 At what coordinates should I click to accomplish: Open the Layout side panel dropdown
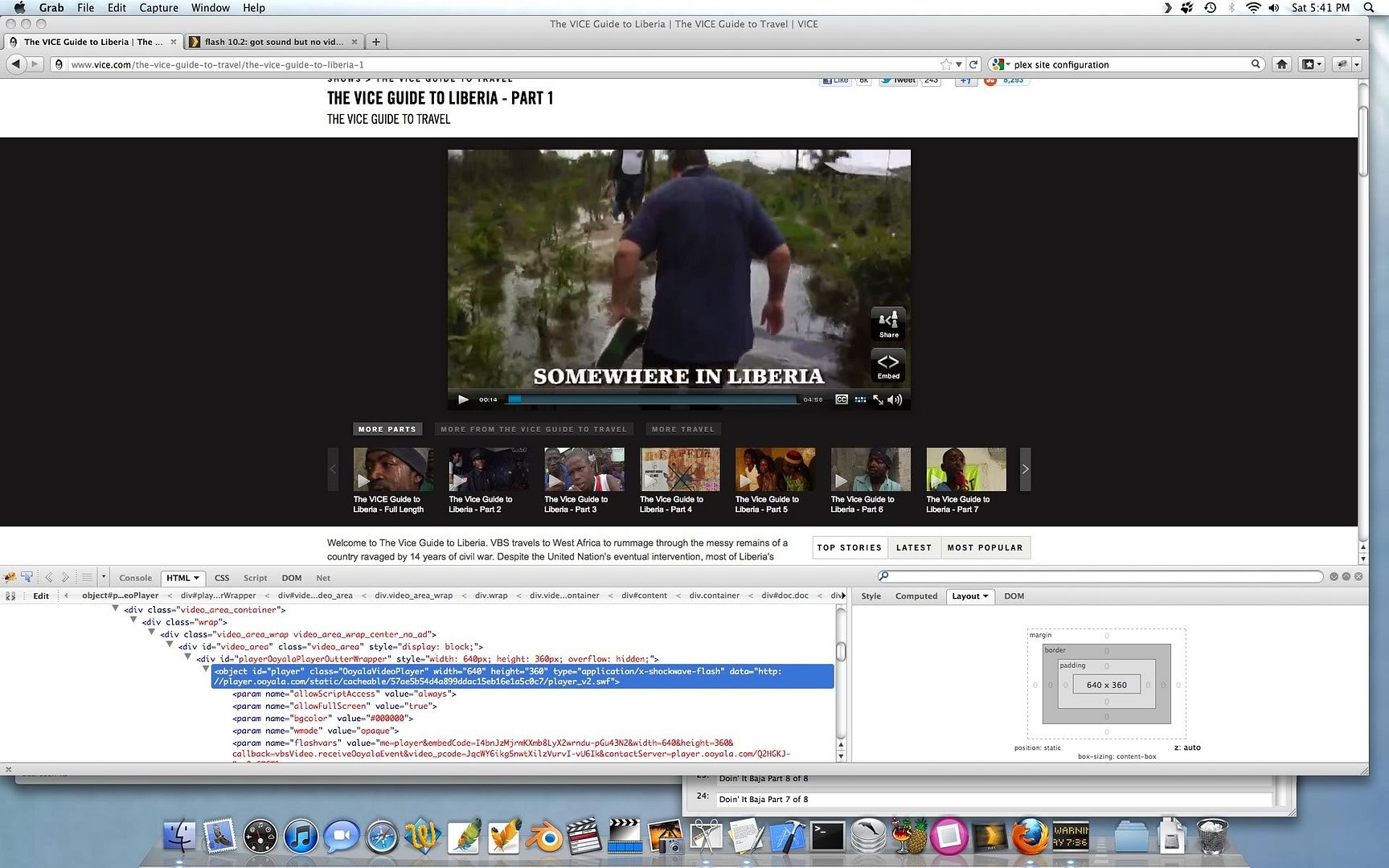985,596
